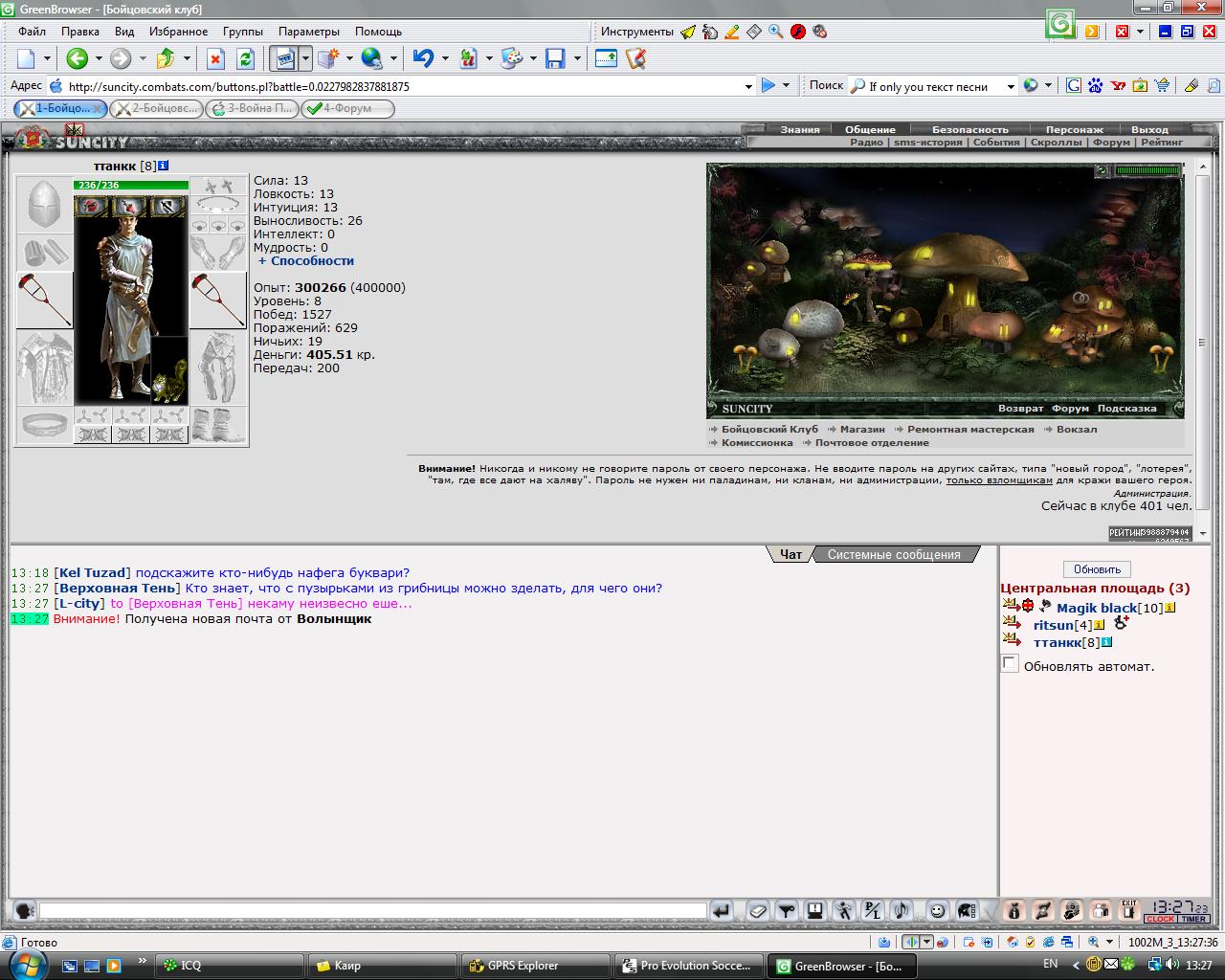Click the Refresh page toolbar icon
Screen dimensions: 1225x980
(x=246, y=58)
